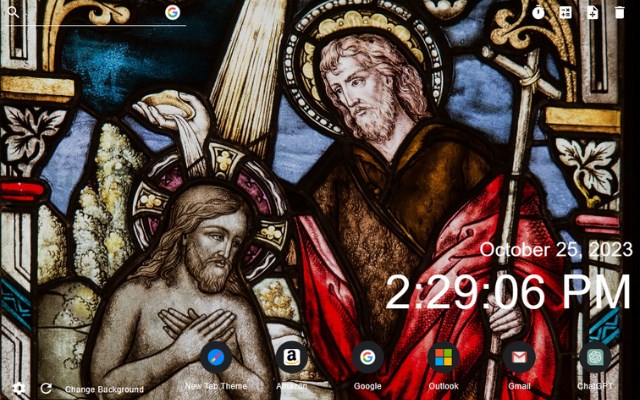
Task: Open the calculator tool
Action: click(x=565, y=13)
